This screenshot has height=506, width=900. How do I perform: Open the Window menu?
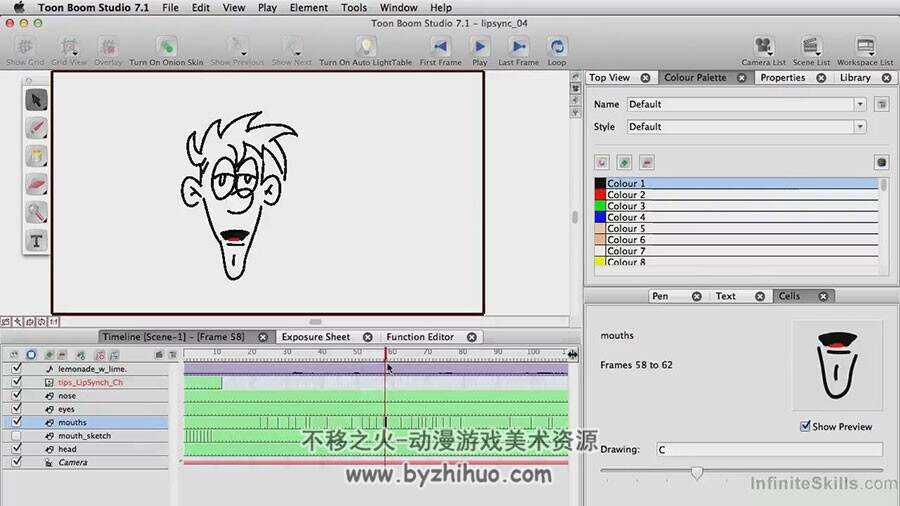point(398,7)
